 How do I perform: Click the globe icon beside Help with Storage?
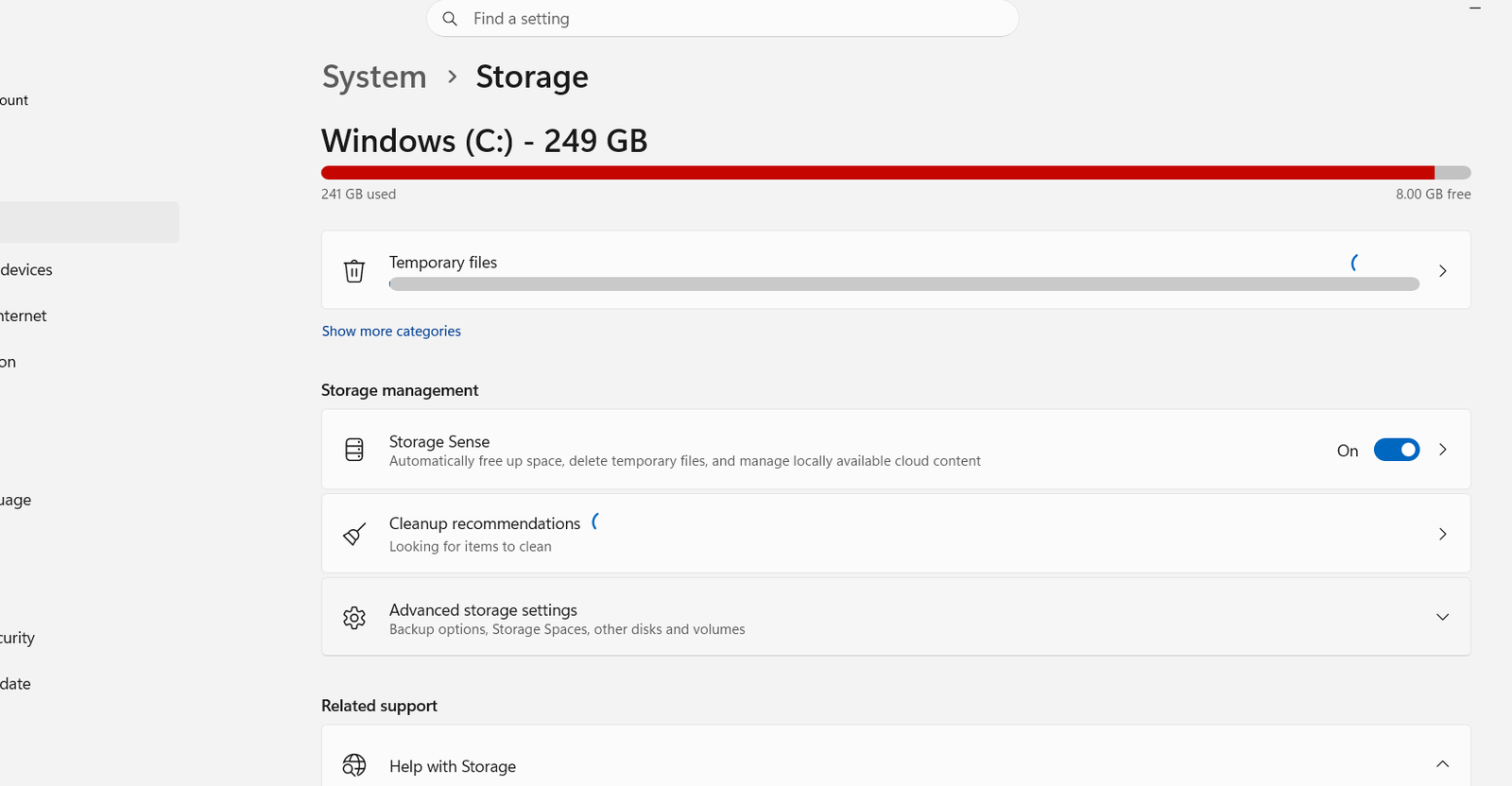click(354, 765)
